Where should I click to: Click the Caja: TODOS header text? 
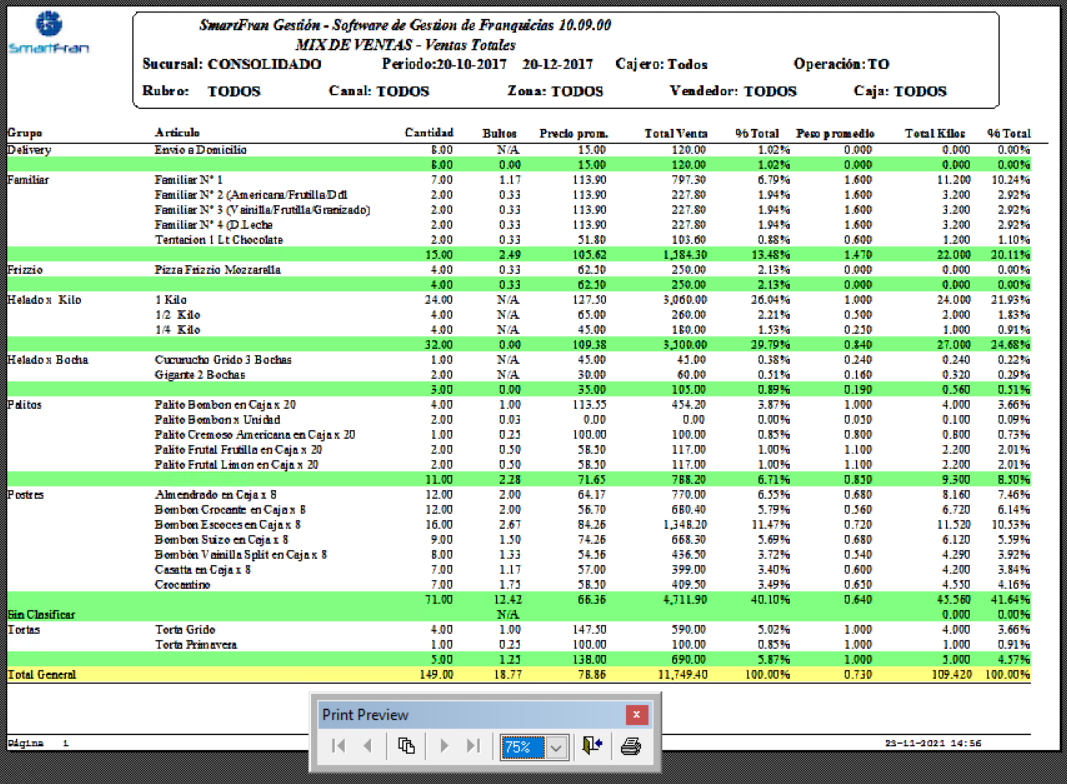(x=900, y=91)
